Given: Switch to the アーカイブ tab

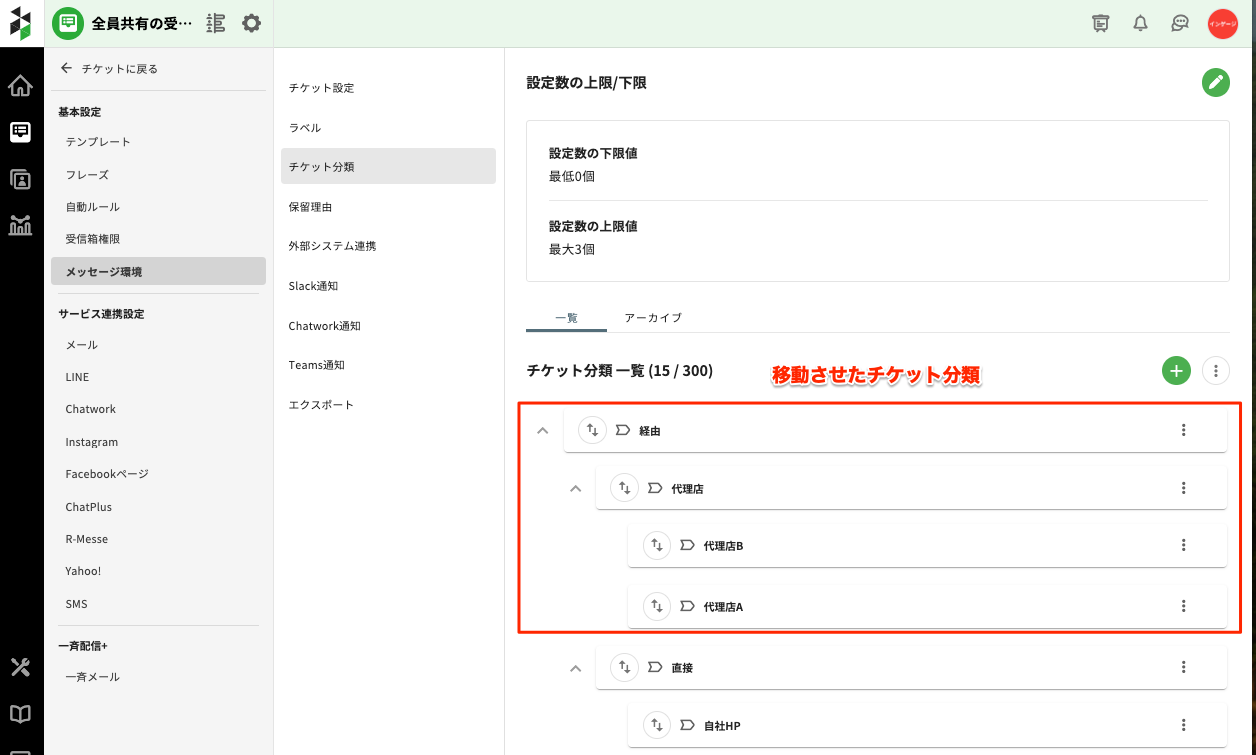Looking at the screenshot, I should coord(652,317).
